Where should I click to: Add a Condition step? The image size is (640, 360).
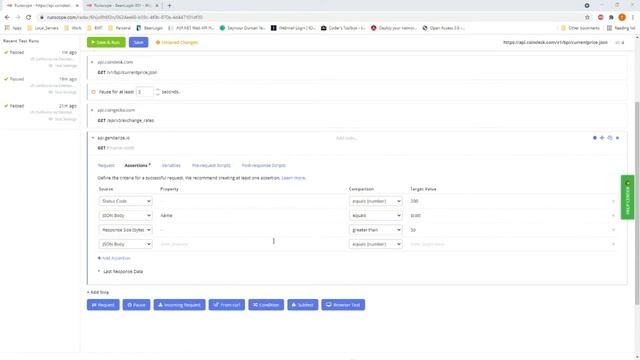pos(266,305)
